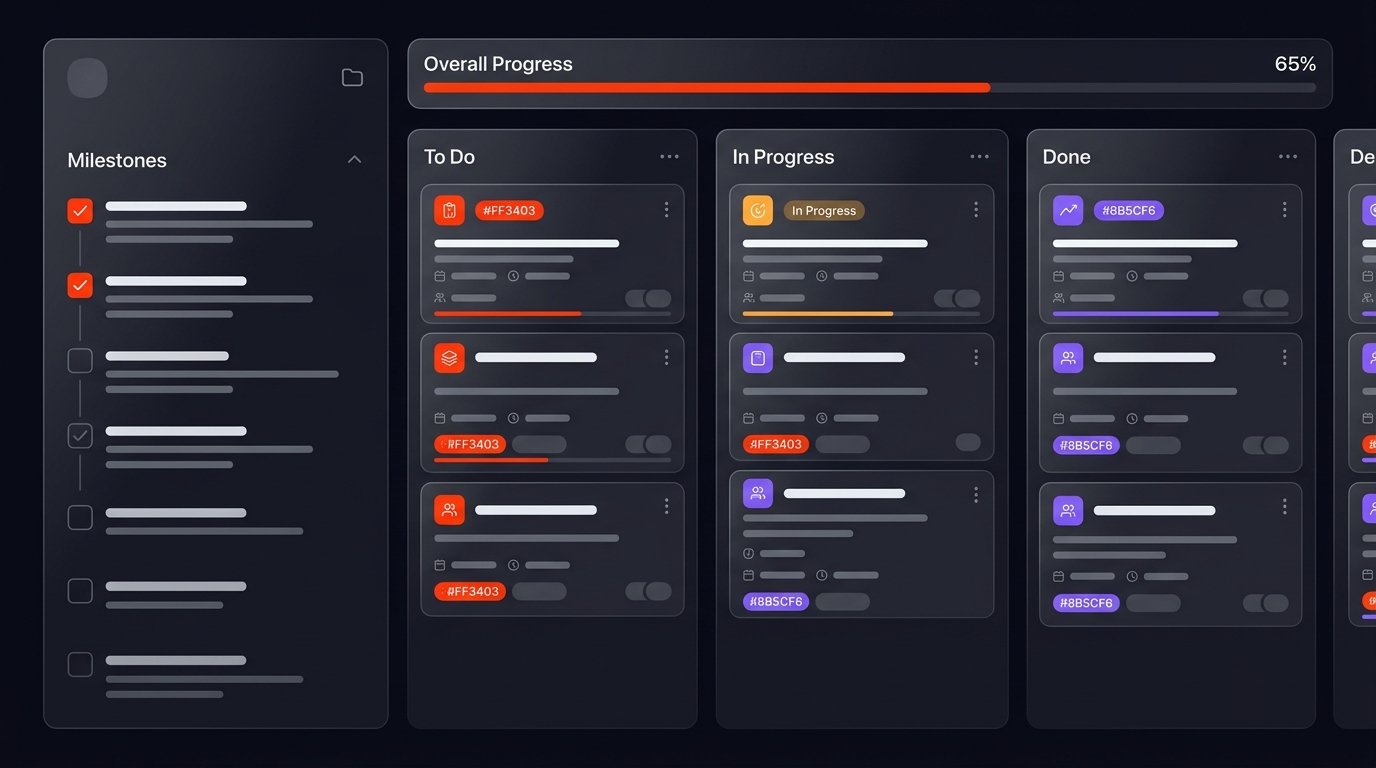Click the Overall Progress bar
The height and width of the screenshot is (768, 1376).
(870, 88)
